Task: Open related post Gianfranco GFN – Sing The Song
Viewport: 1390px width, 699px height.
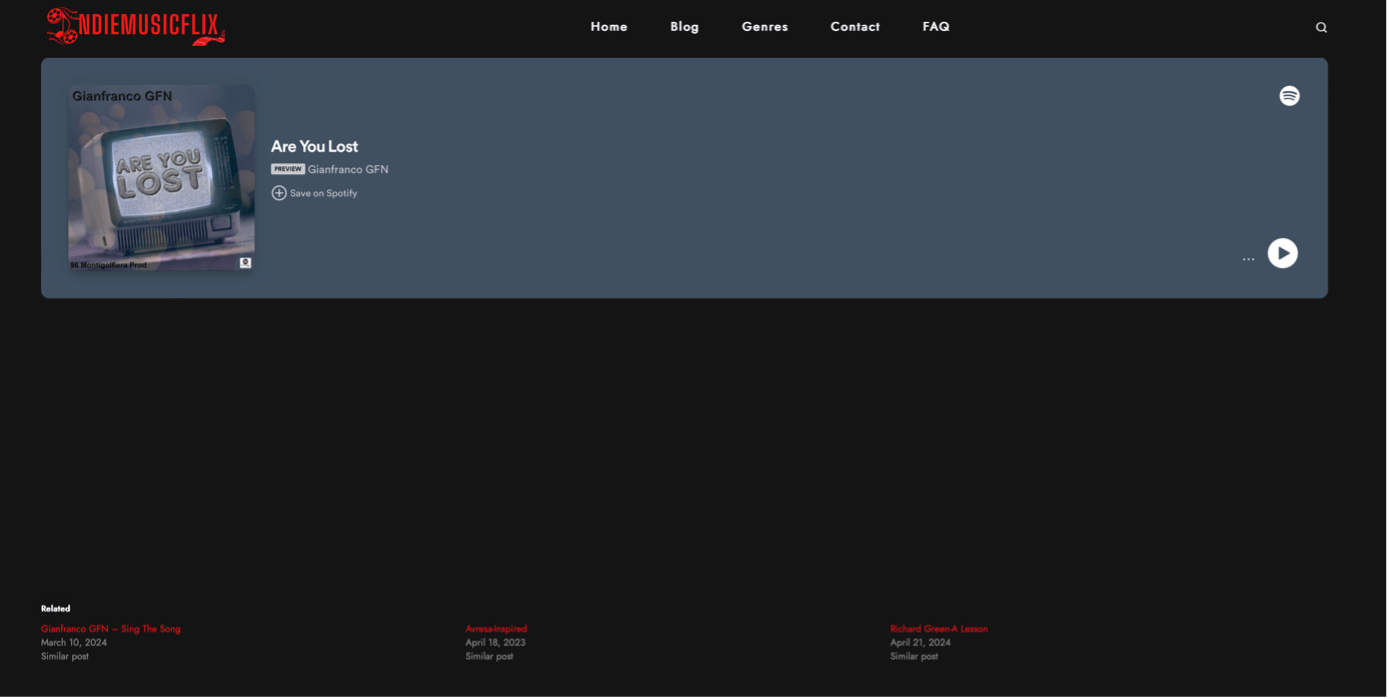Action: pos(111,630)
